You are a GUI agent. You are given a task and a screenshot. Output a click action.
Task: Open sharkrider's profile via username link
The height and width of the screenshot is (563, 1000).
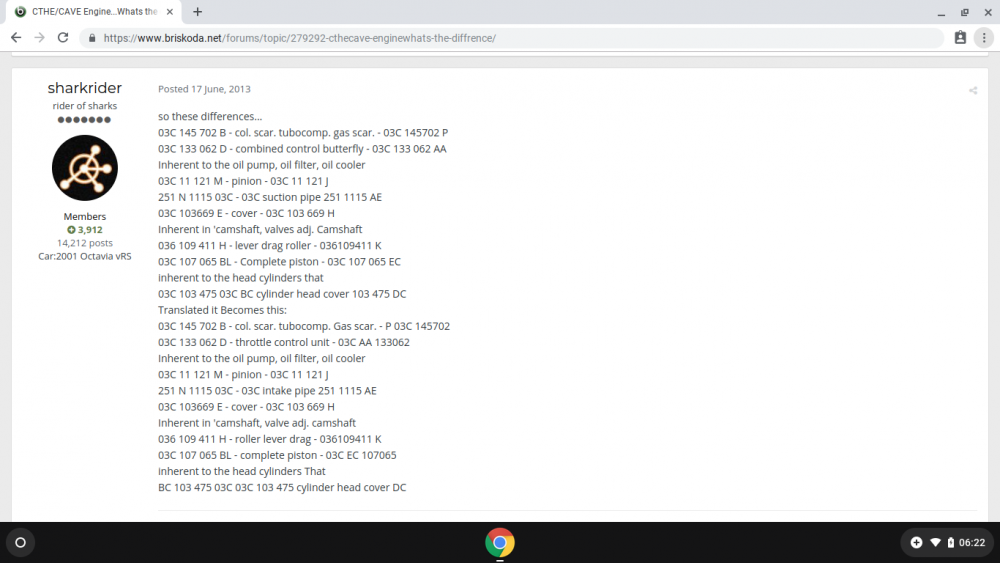[x=85, y=88]
